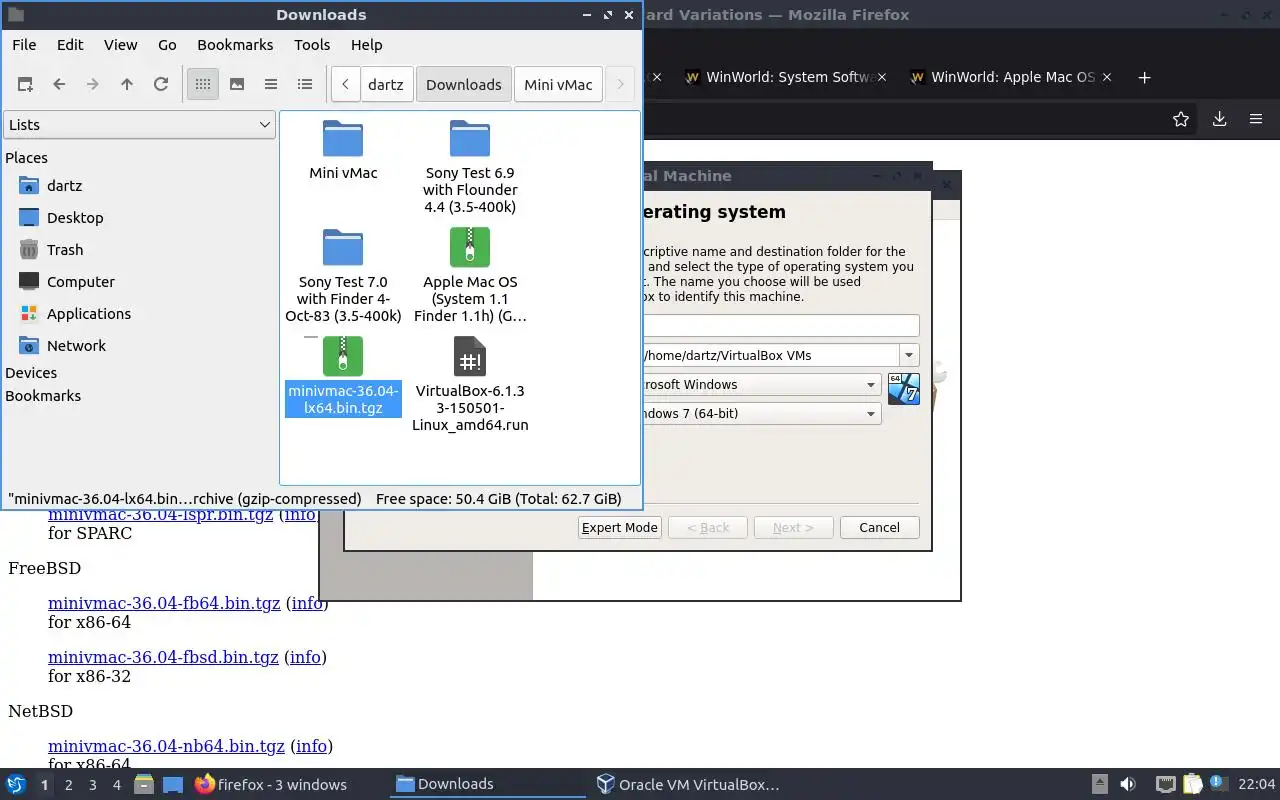Select Sony Test 7.0 with Finder folder
The width and height of the screenshot is (1280, 800).
point(343,276)
